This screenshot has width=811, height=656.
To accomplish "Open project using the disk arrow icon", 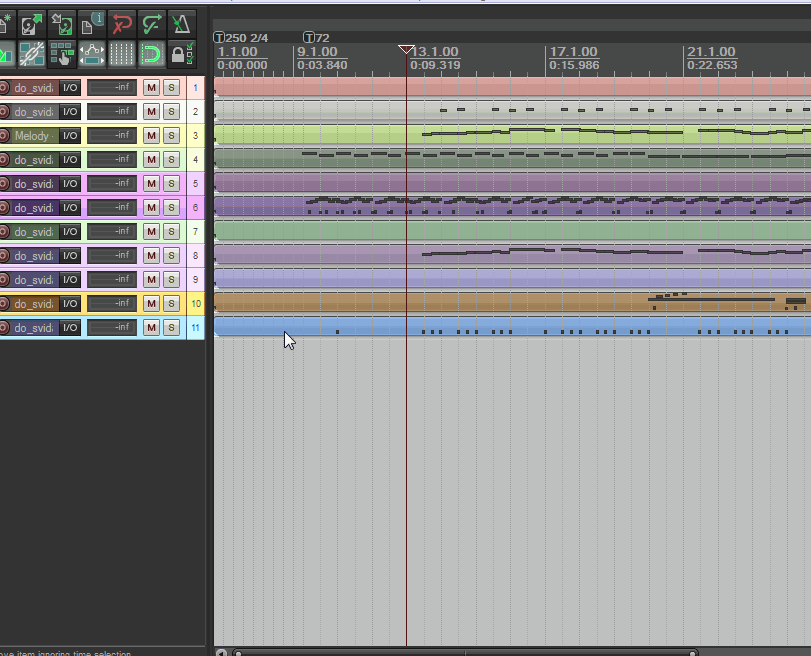I will (32, 24).
